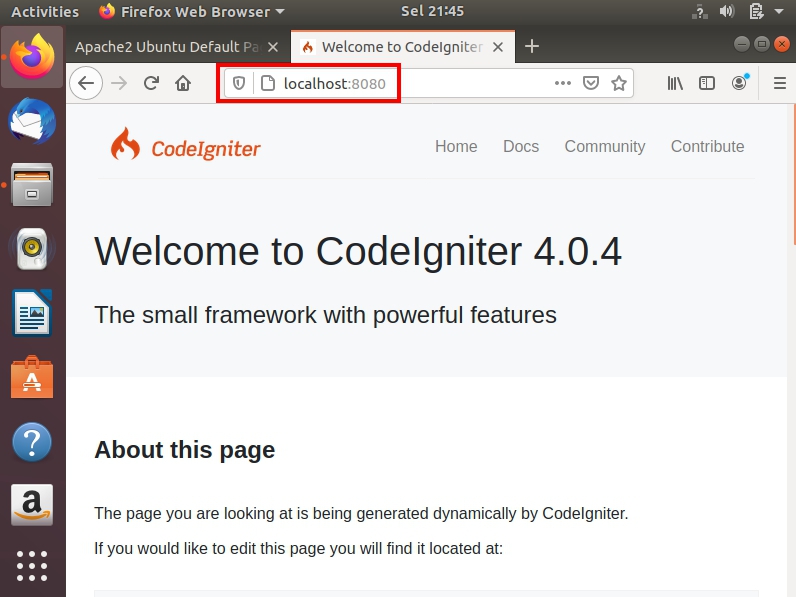Open the Firefox home page

[183, 83]
